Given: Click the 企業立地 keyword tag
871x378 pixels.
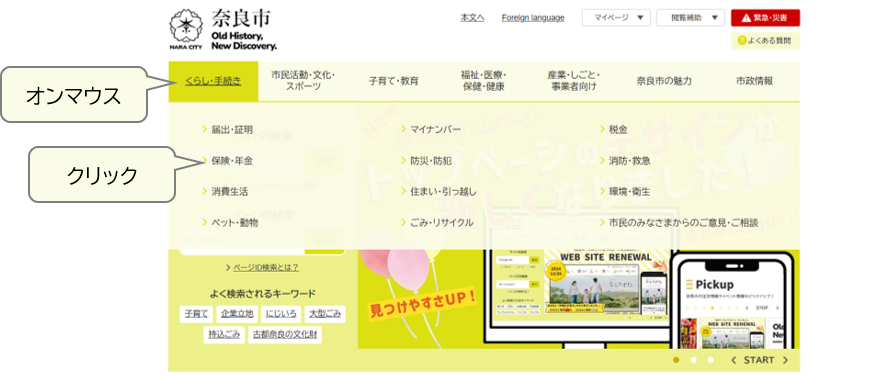Looking at the screenshot, I should pos(237,314).
